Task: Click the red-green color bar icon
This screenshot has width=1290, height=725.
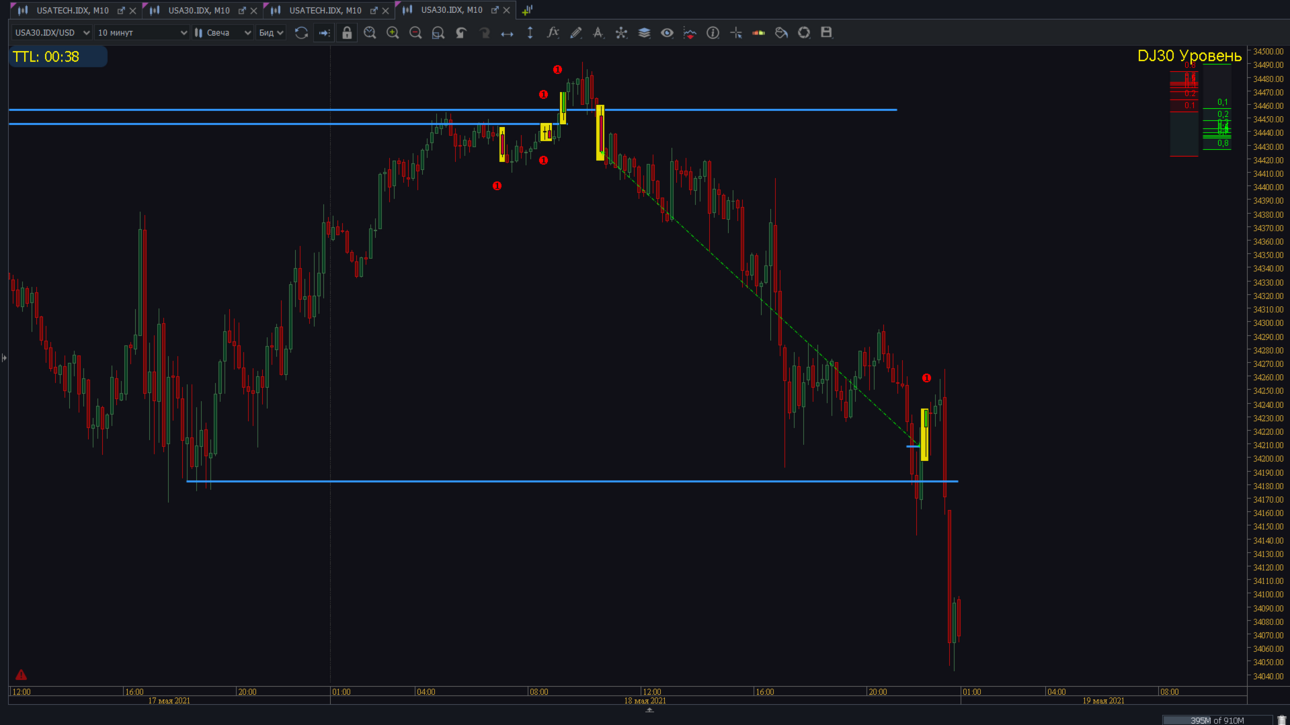Action: tap(759, 33)
